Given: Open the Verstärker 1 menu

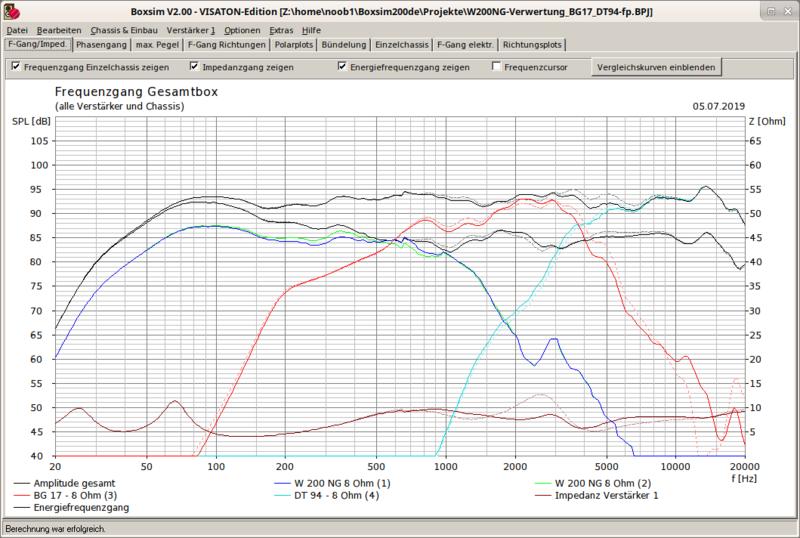Looking at the screenshot, I should [x=191, y=31].
